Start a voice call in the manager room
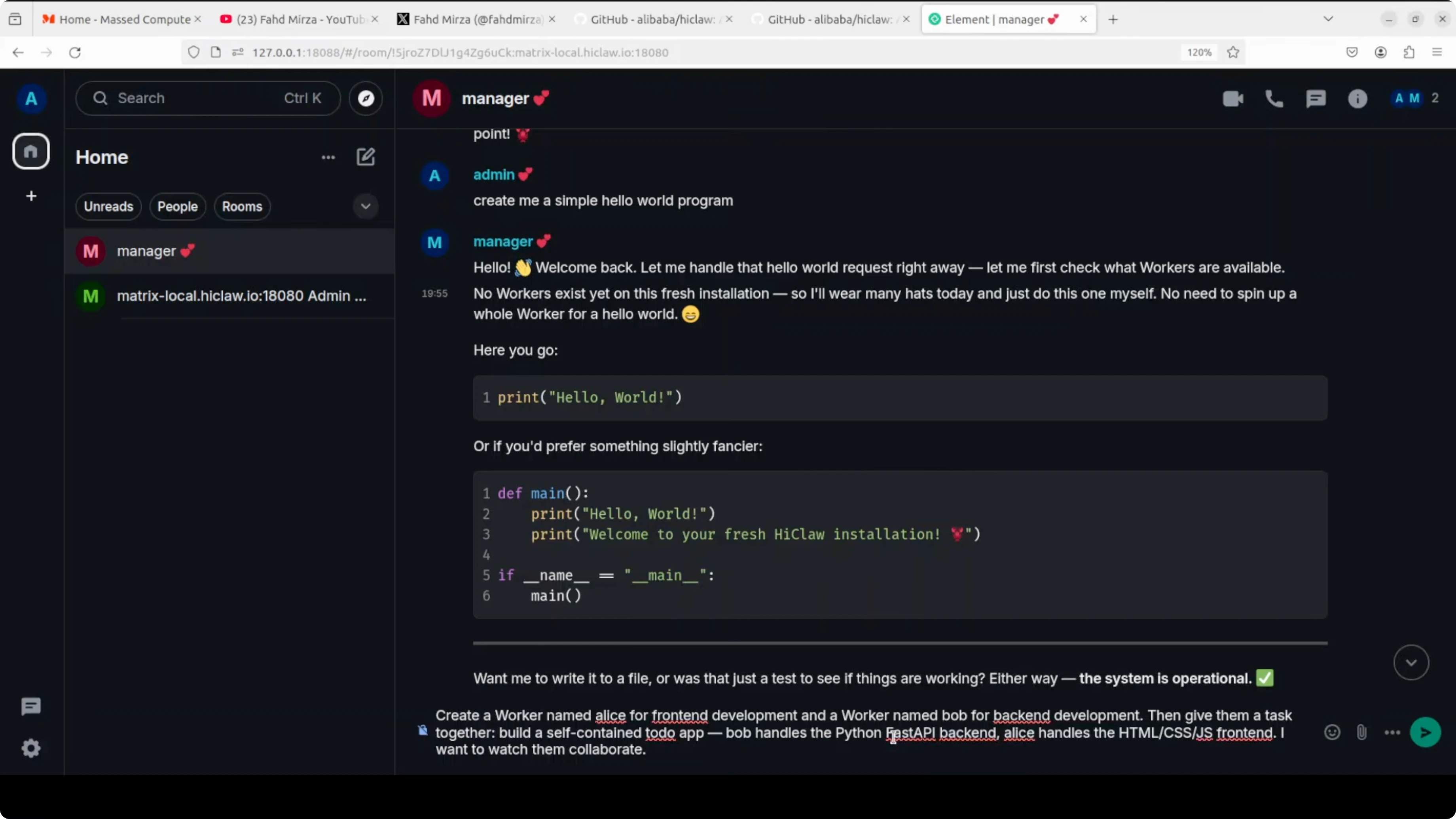This screenshot has width=1456, height=819. click(x=1274, y=99)
